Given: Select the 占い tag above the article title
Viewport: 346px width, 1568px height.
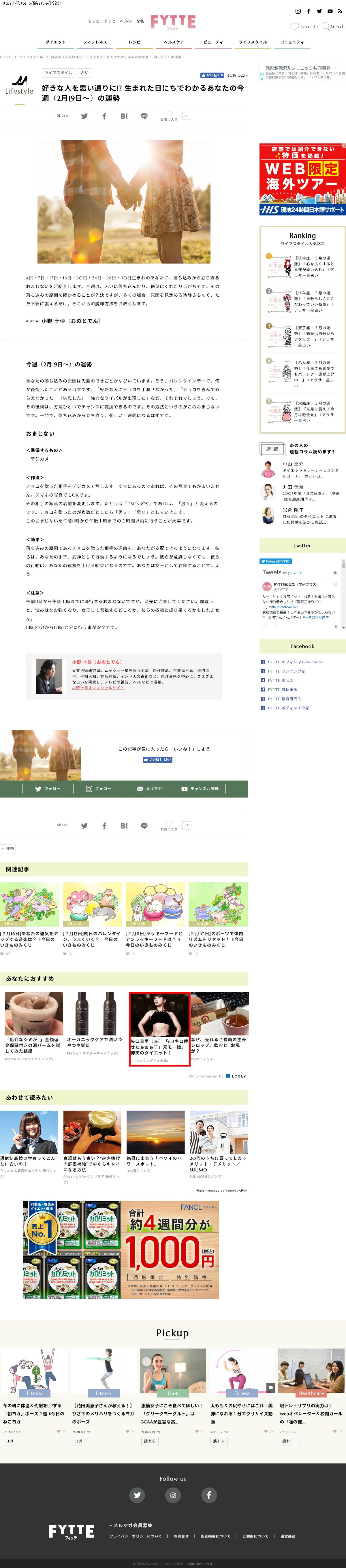Looking at the screenshot, I should (84, 72).
